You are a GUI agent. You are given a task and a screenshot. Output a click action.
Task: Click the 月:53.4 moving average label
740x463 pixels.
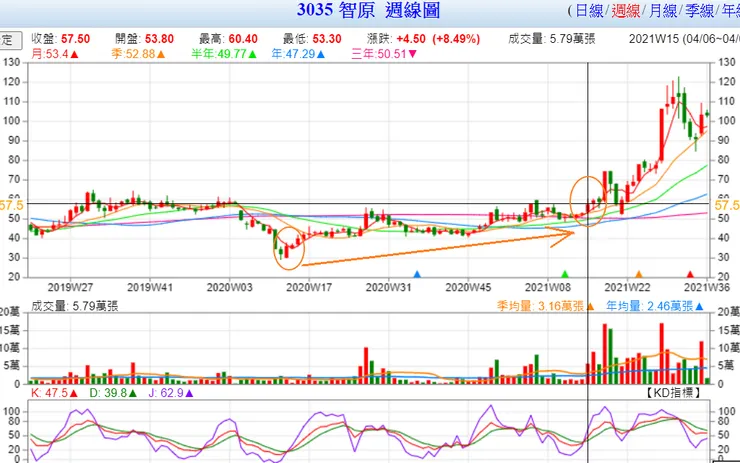pos(55,54)
